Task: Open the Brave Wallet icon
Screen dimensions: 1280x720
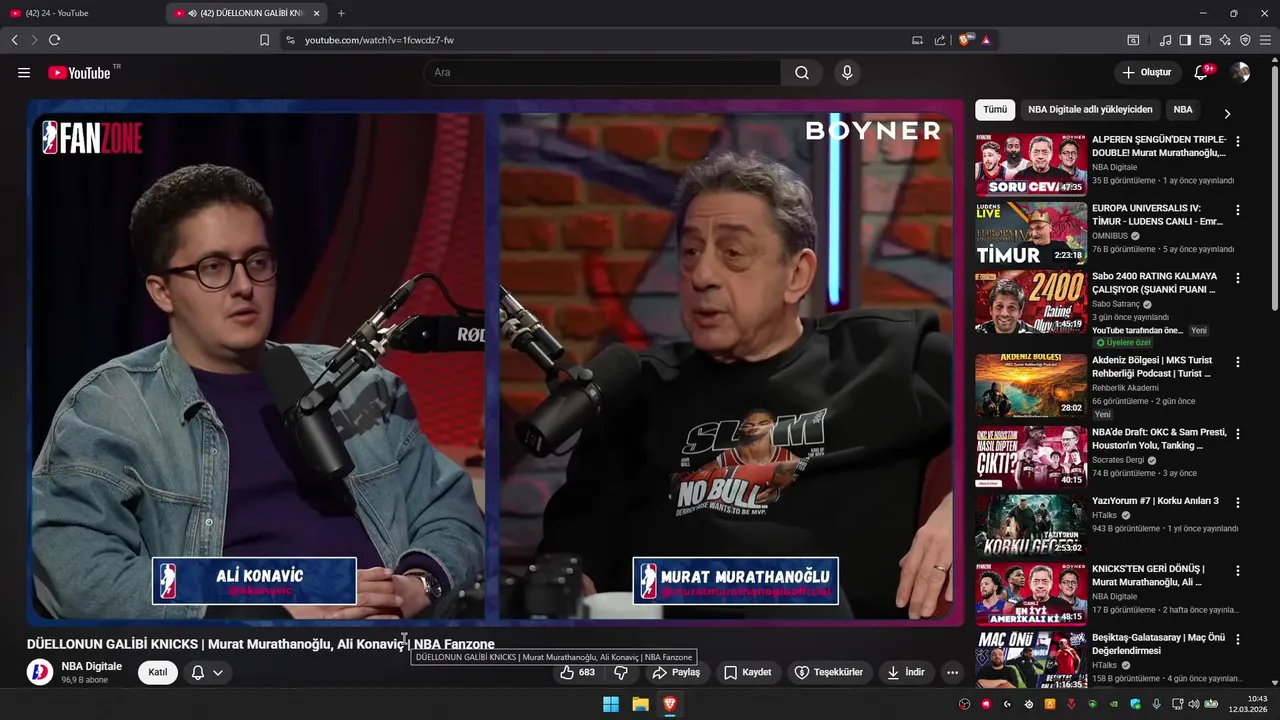Action: tap(1205, 40)
